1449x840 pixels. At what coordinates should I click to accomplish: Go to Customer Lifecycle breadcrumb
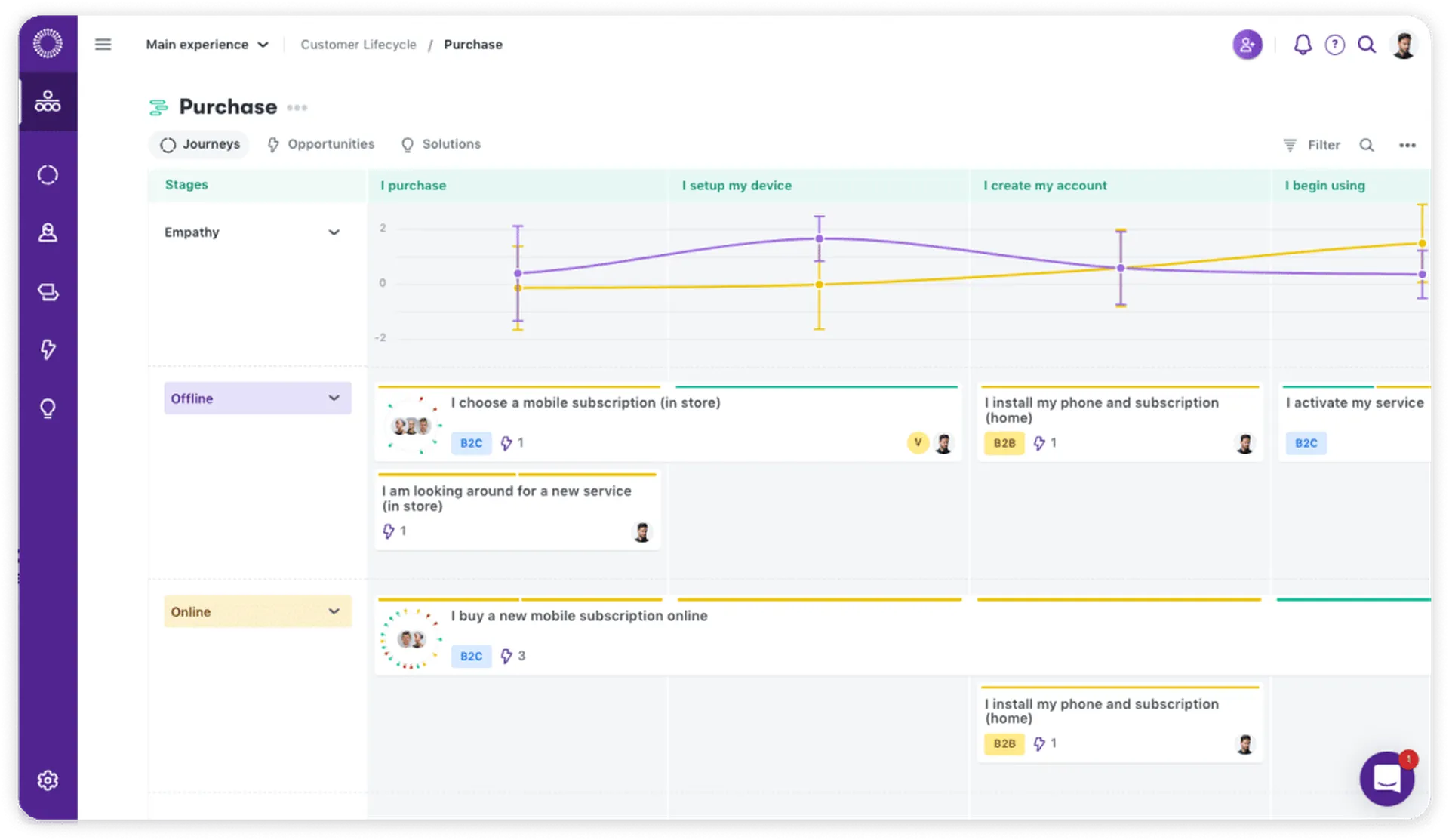click(x=358, y=45)
